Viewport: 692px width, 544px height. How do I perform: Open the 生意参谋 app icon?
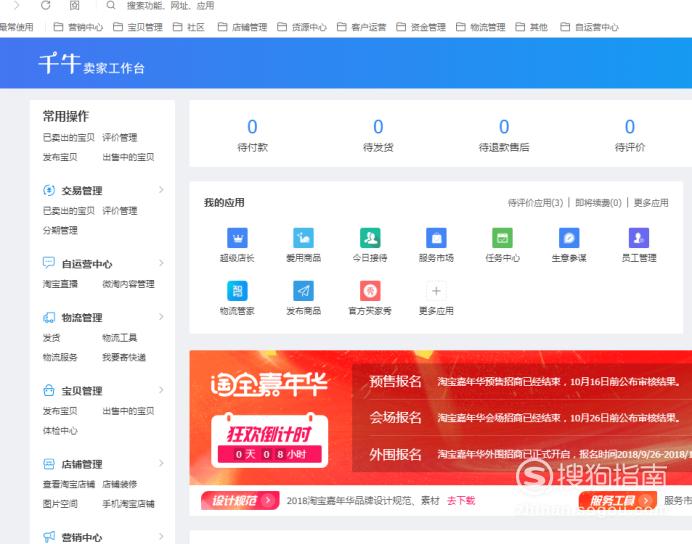569,238
